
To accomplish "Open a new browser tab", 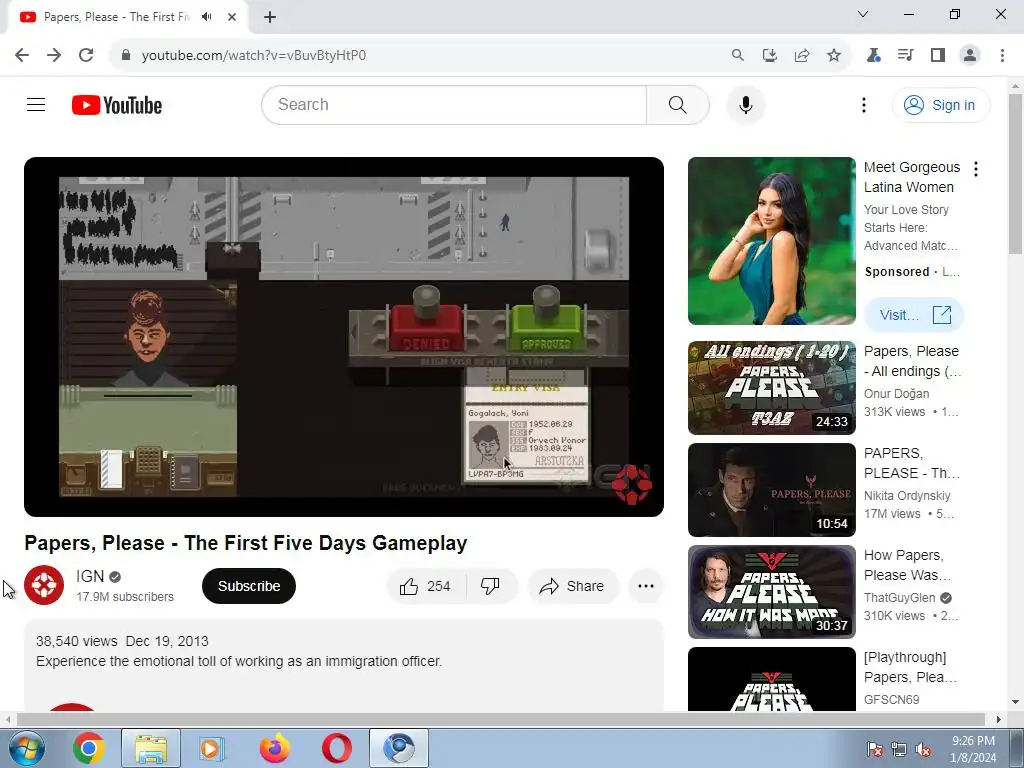I will coord(270,17).
